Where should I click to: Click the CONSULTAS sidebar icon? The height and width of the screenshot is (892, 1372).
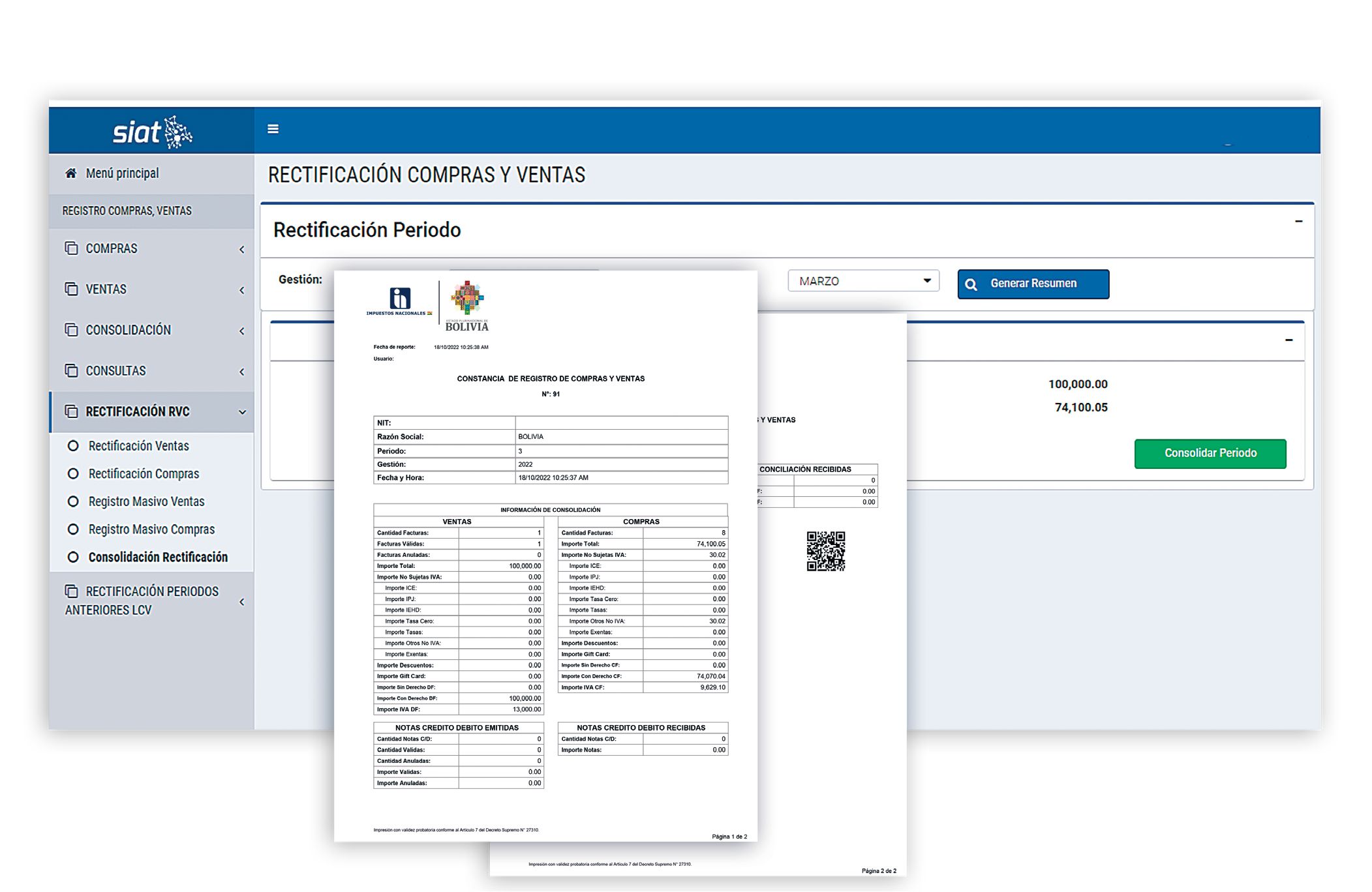(71, 370)
